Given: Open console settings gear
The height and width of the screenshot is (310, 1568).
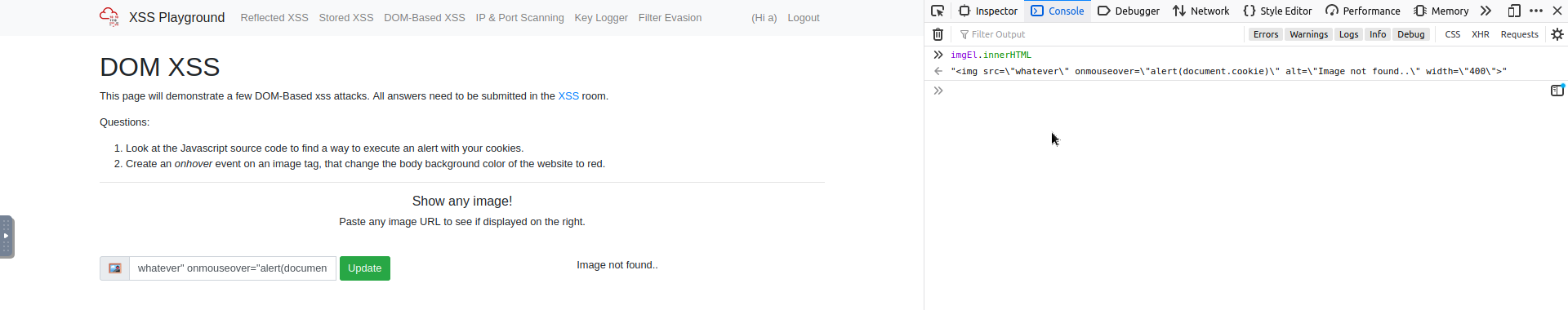Looking at the screenshot, I should 1557,34.
